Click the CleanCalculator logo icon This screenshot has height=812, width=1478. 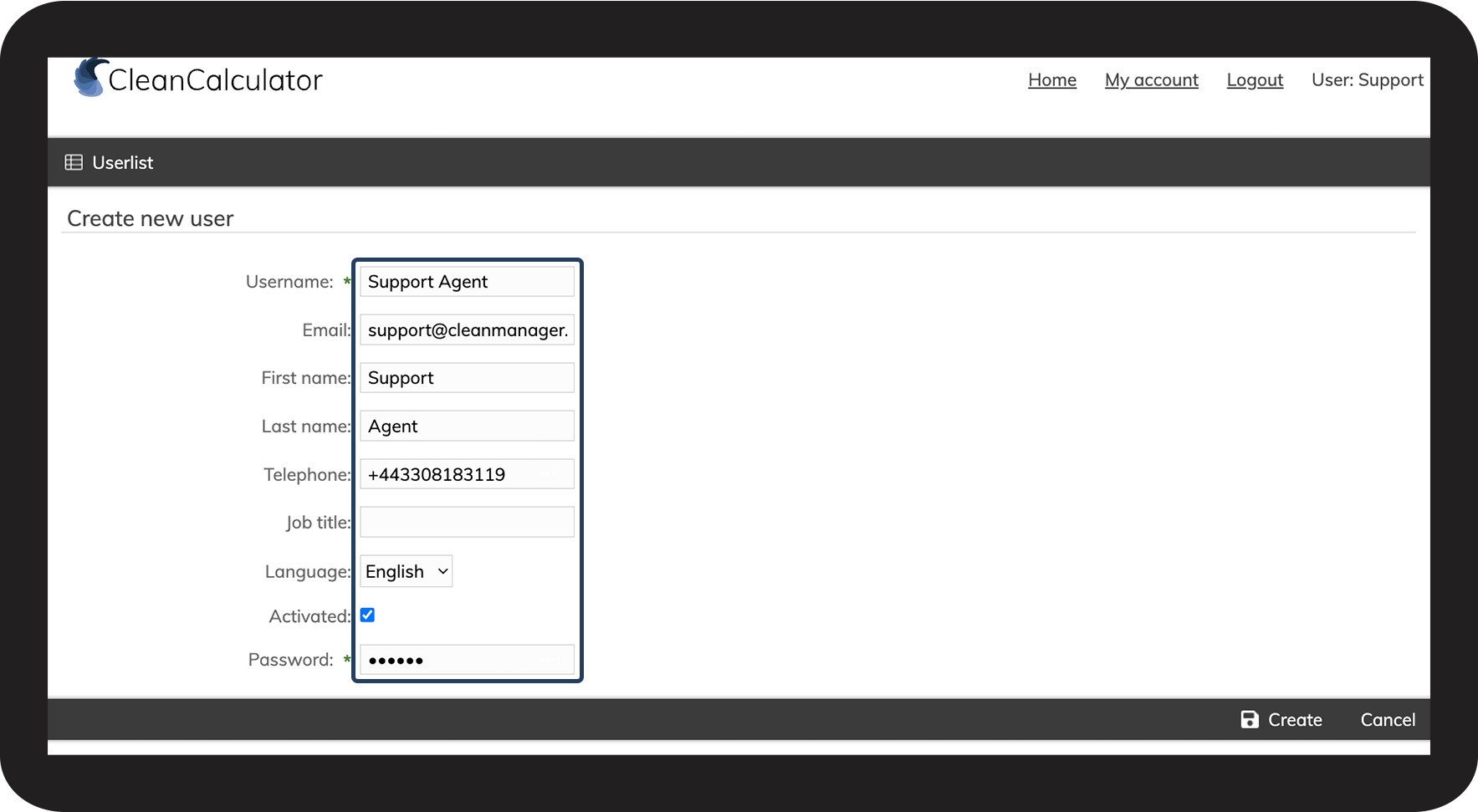click(x=91, y=77)
